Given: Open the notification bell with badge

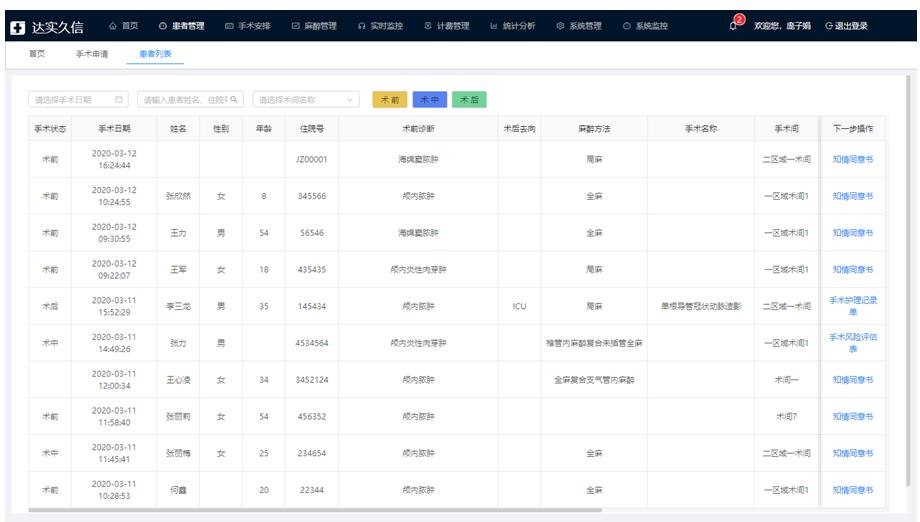Looking at the screenshot, I should (x=734, y=25).
